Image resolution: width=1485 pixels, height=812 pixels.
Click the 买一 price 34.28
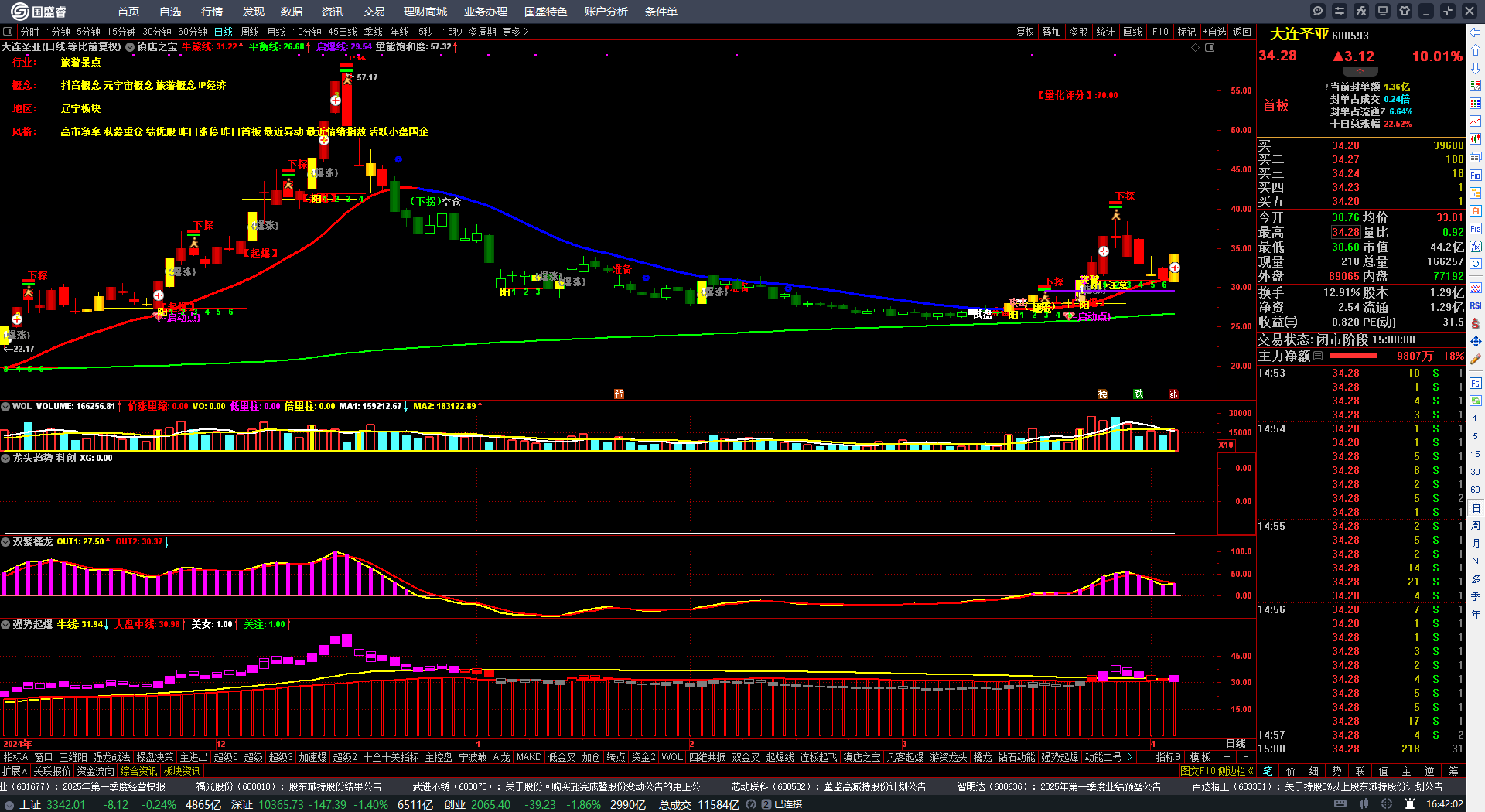tap(1346, 145)
